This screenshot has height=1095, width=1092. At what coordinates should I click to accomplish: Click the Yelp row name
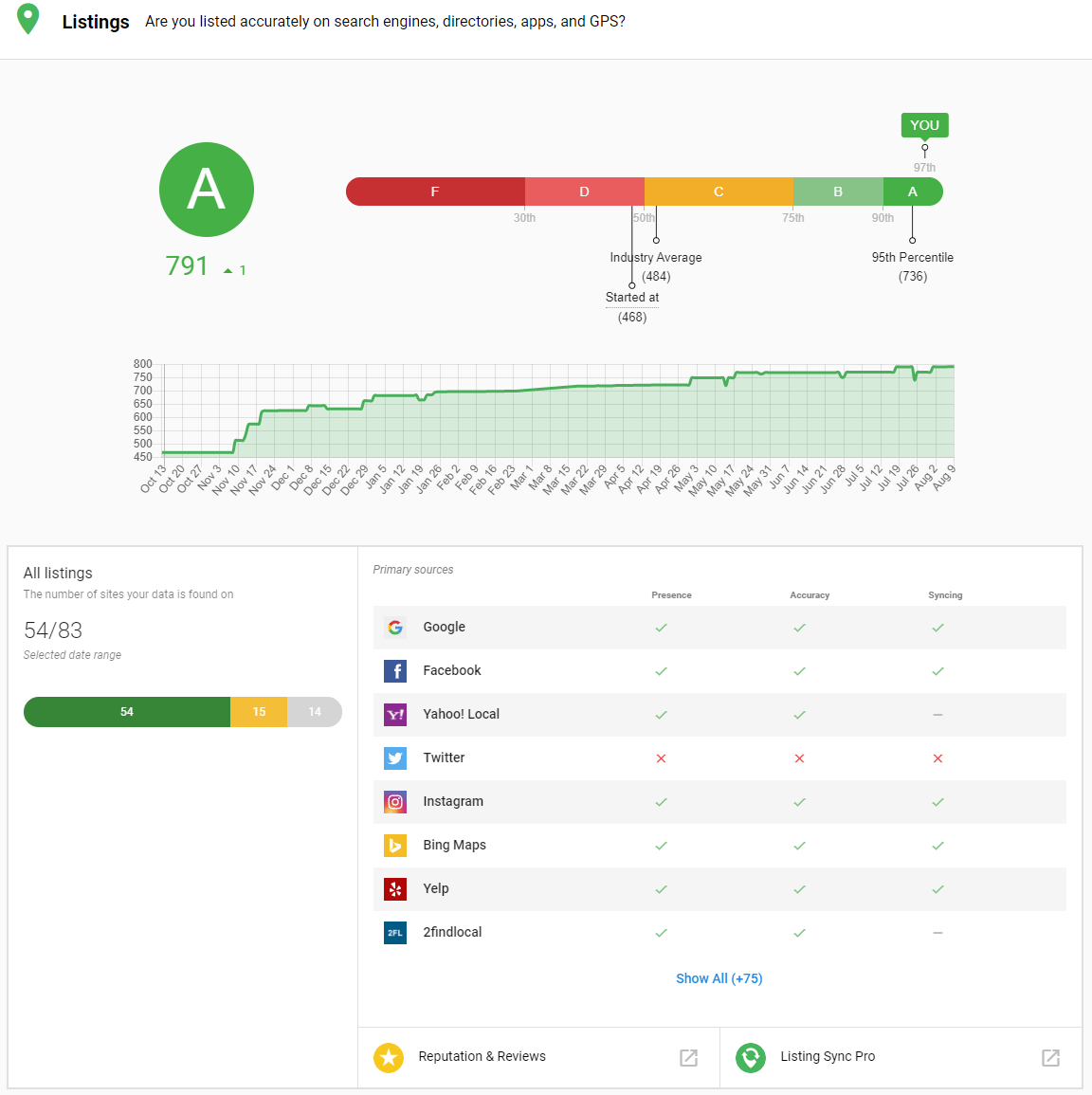pos(436,888)
